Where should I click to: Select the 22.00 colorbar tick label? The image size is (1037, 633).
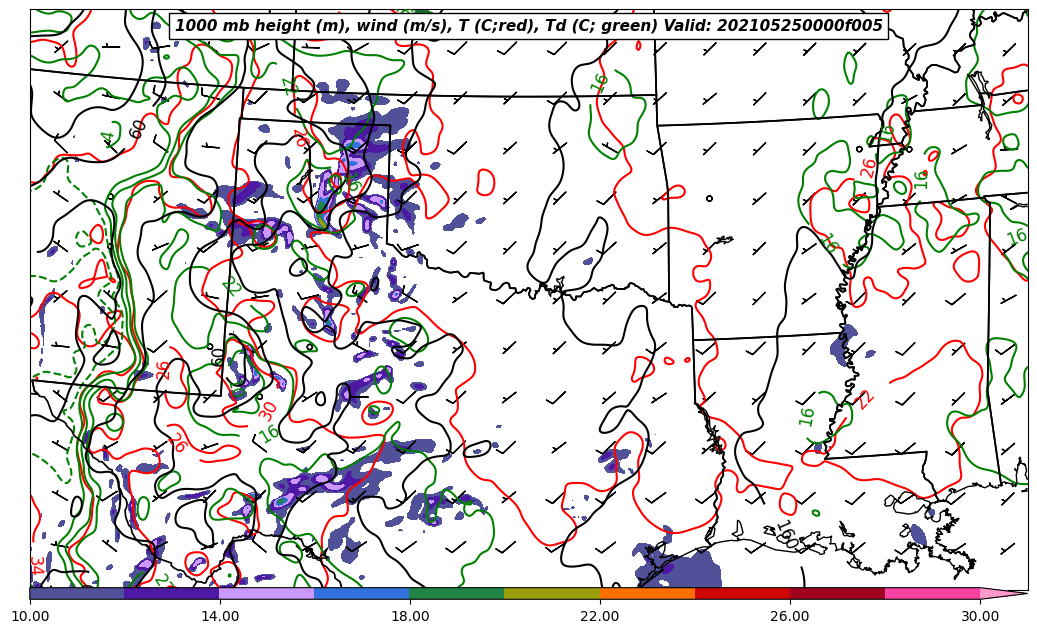(600, 616)
